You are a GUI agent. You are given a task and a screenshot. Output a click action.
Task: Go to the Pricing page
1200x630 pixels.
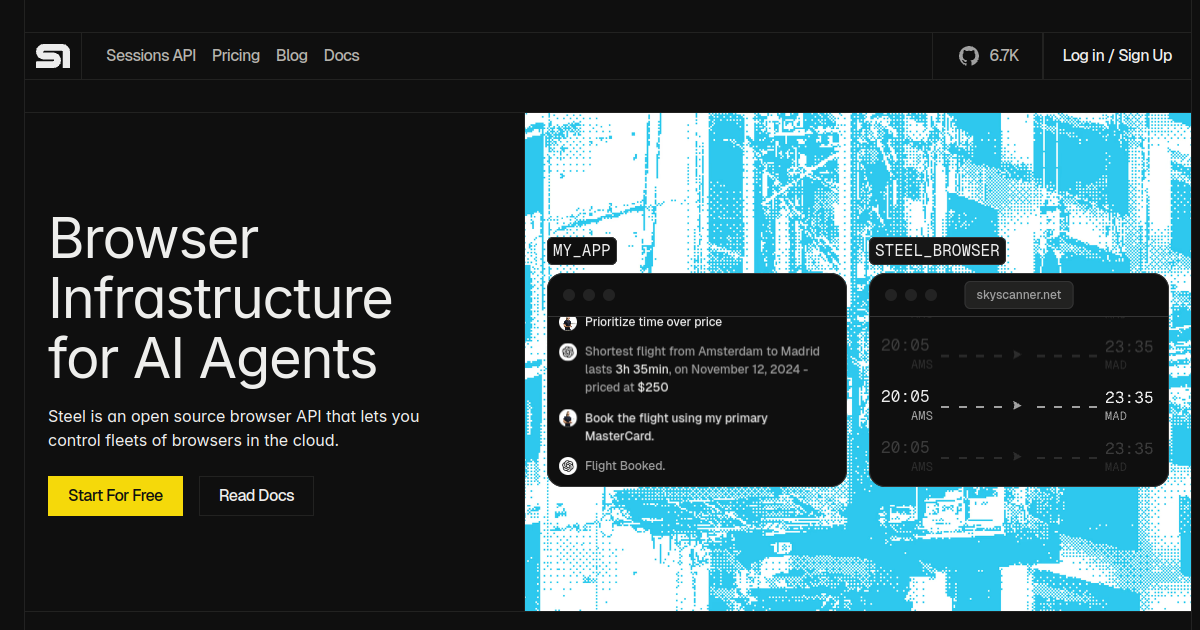(236, 56)
